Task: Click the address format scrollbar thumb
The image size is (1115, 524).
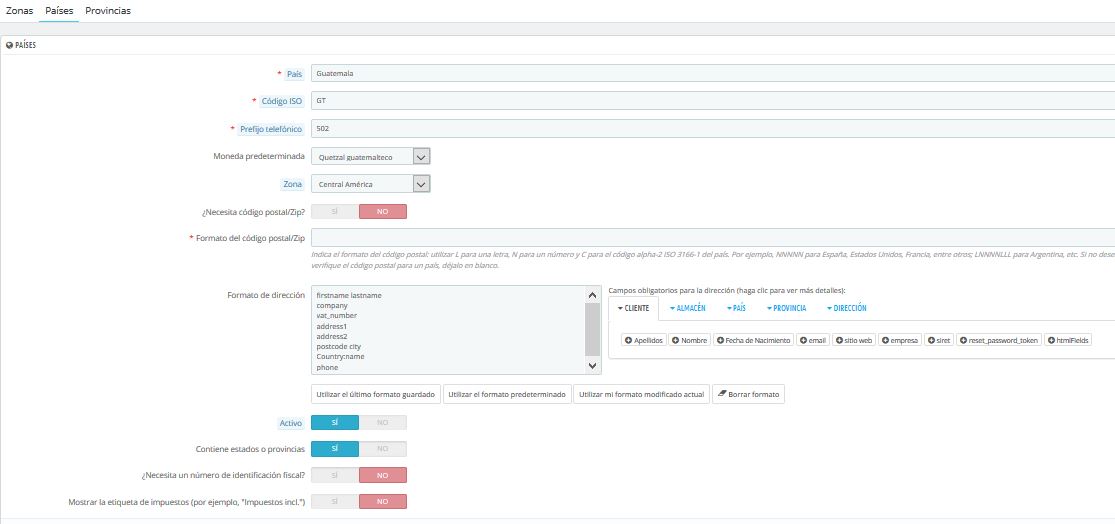Action: (592, 329)
